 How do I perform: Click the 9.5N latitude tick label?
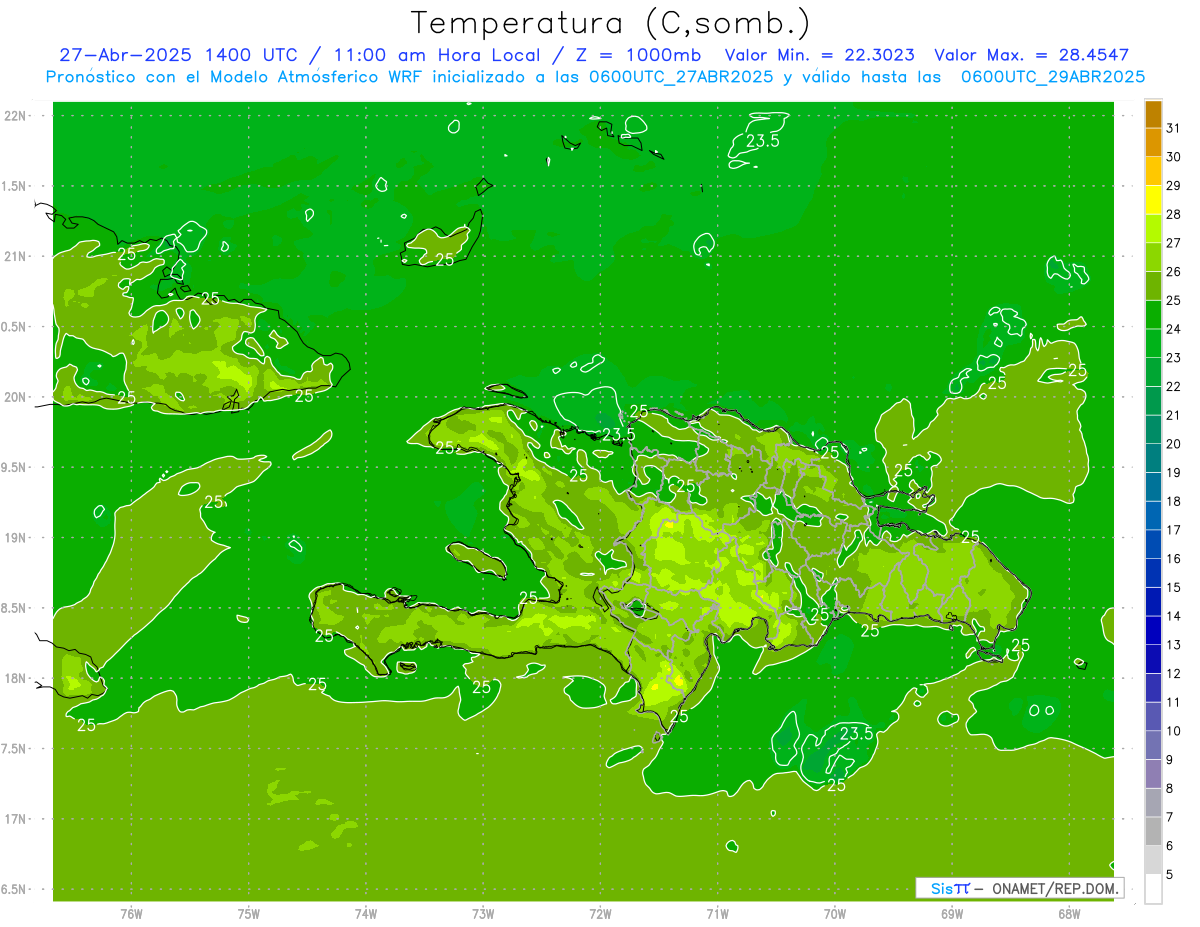(x=15, y=467)
